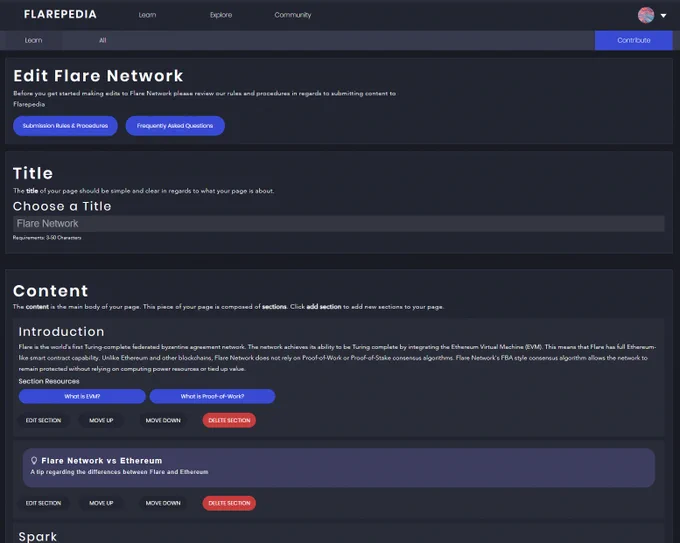The image size is (680, 543).
Task: Click the Contribute button
Action: coord(634,40)
